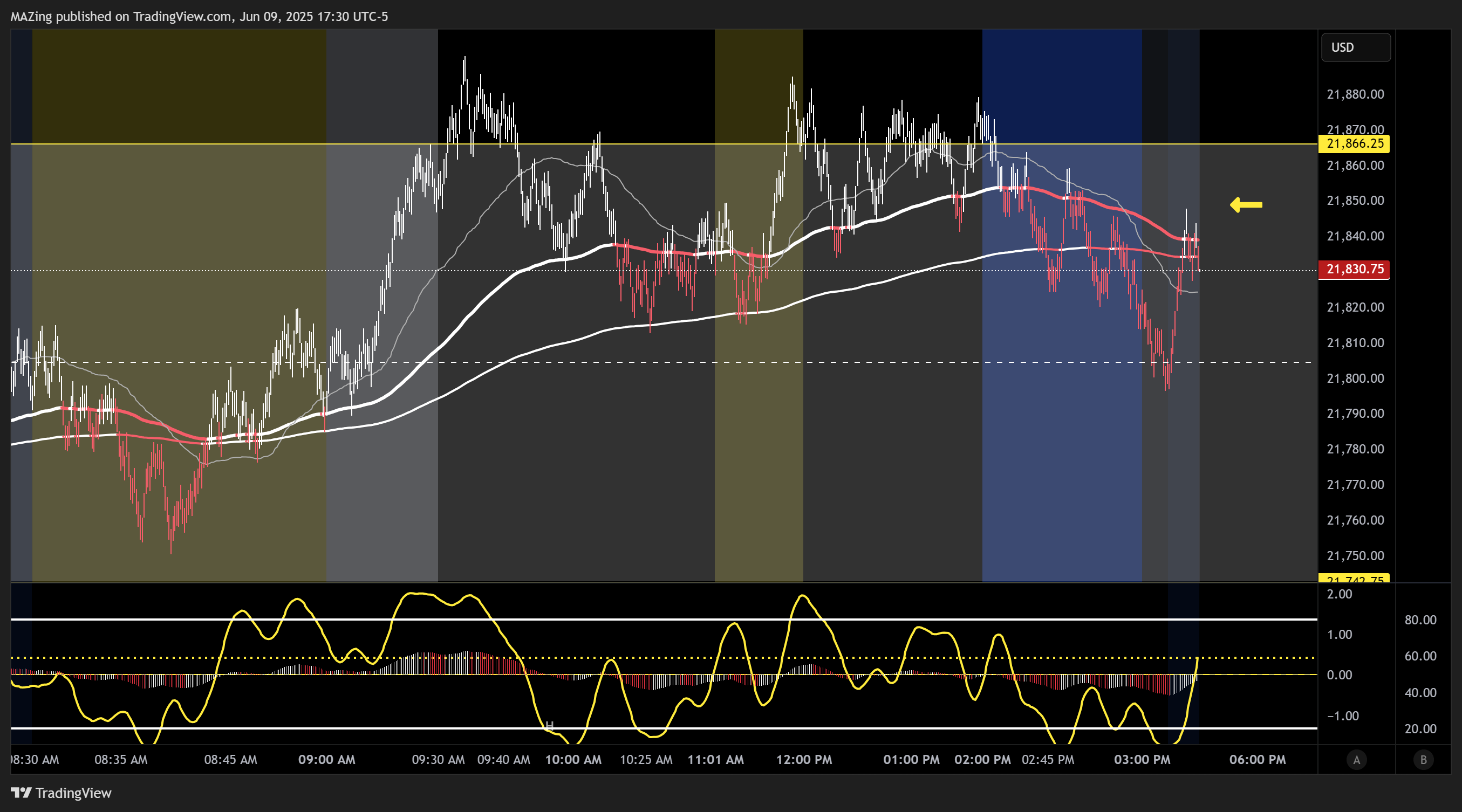The height and width of the screenshot is (812, 1462).
Task: Click the -1.00 histogram scale value
Action: (x=1343, y=716)
